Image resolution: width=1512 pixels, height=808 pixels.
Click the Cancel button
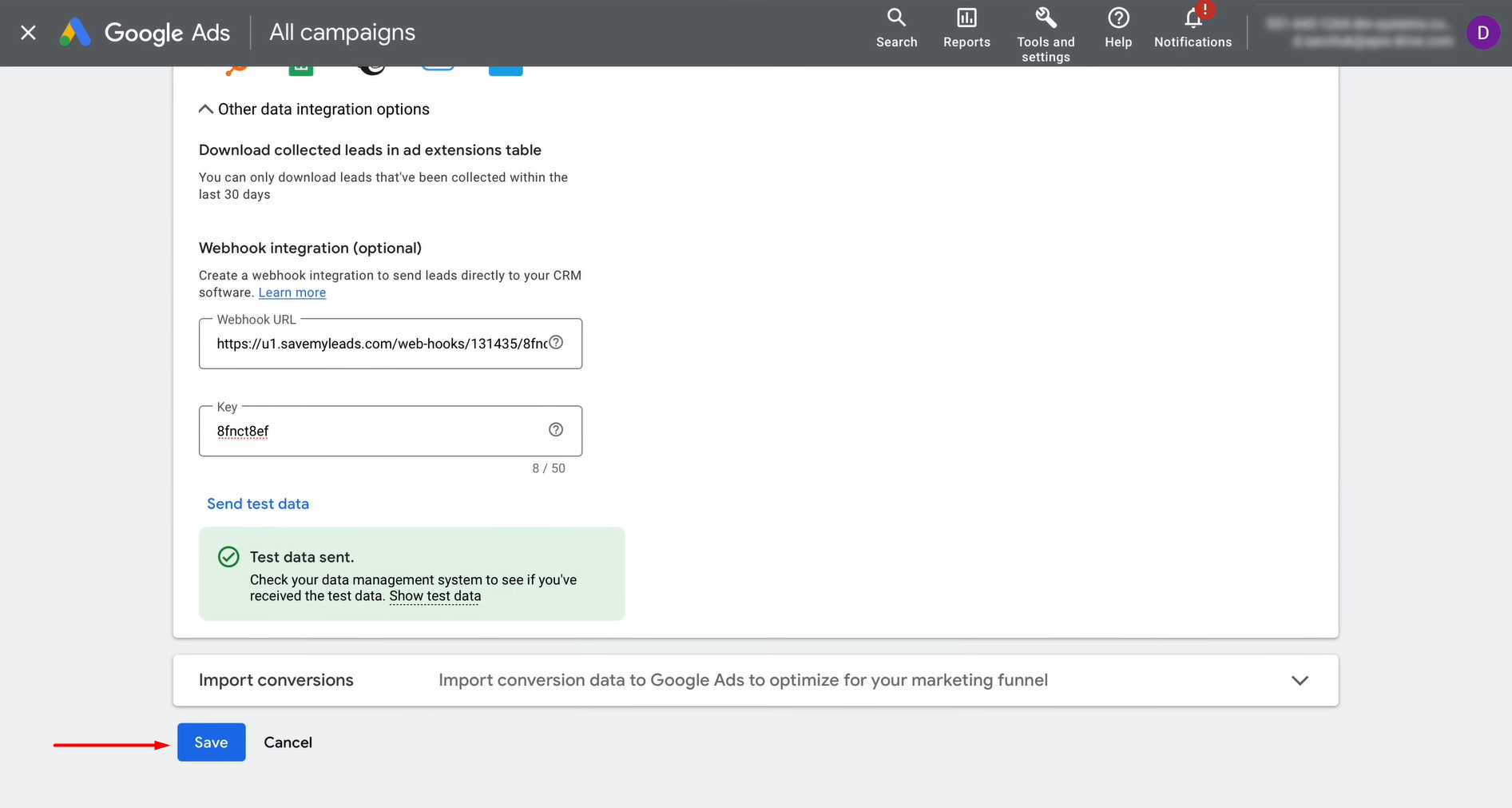pyautogui.click(x=288, y=742)
